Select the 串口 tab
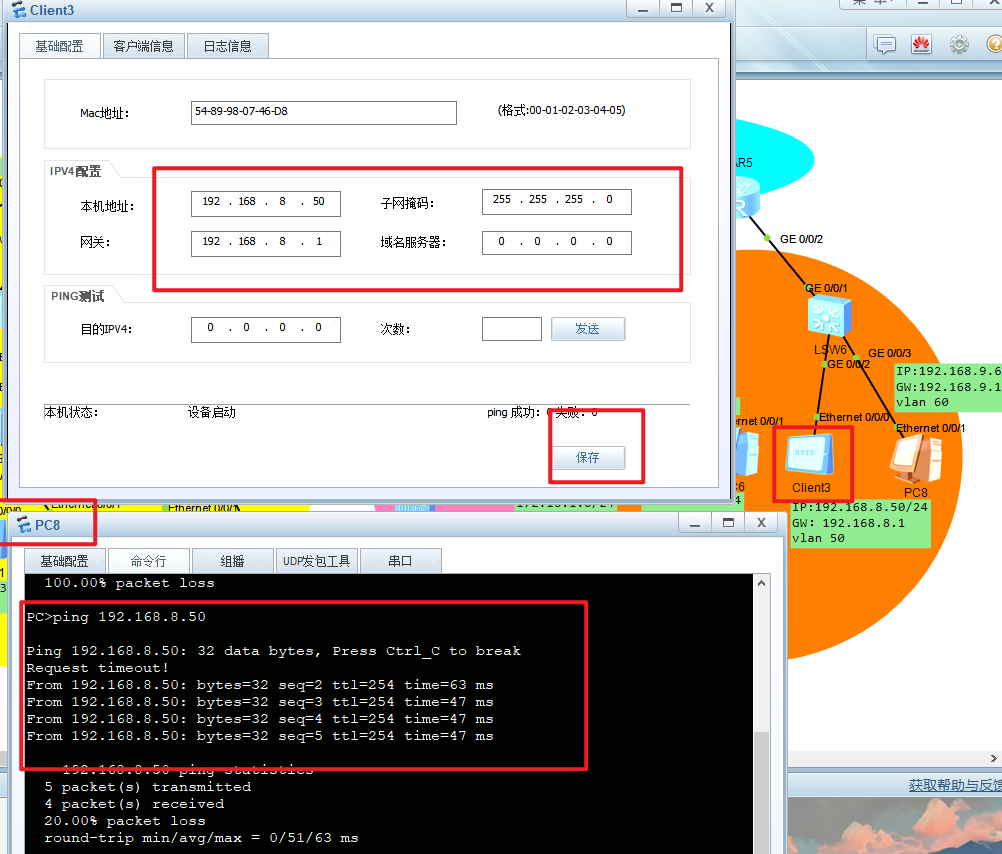The image size is (1002, 854). (x=400, y=561)
